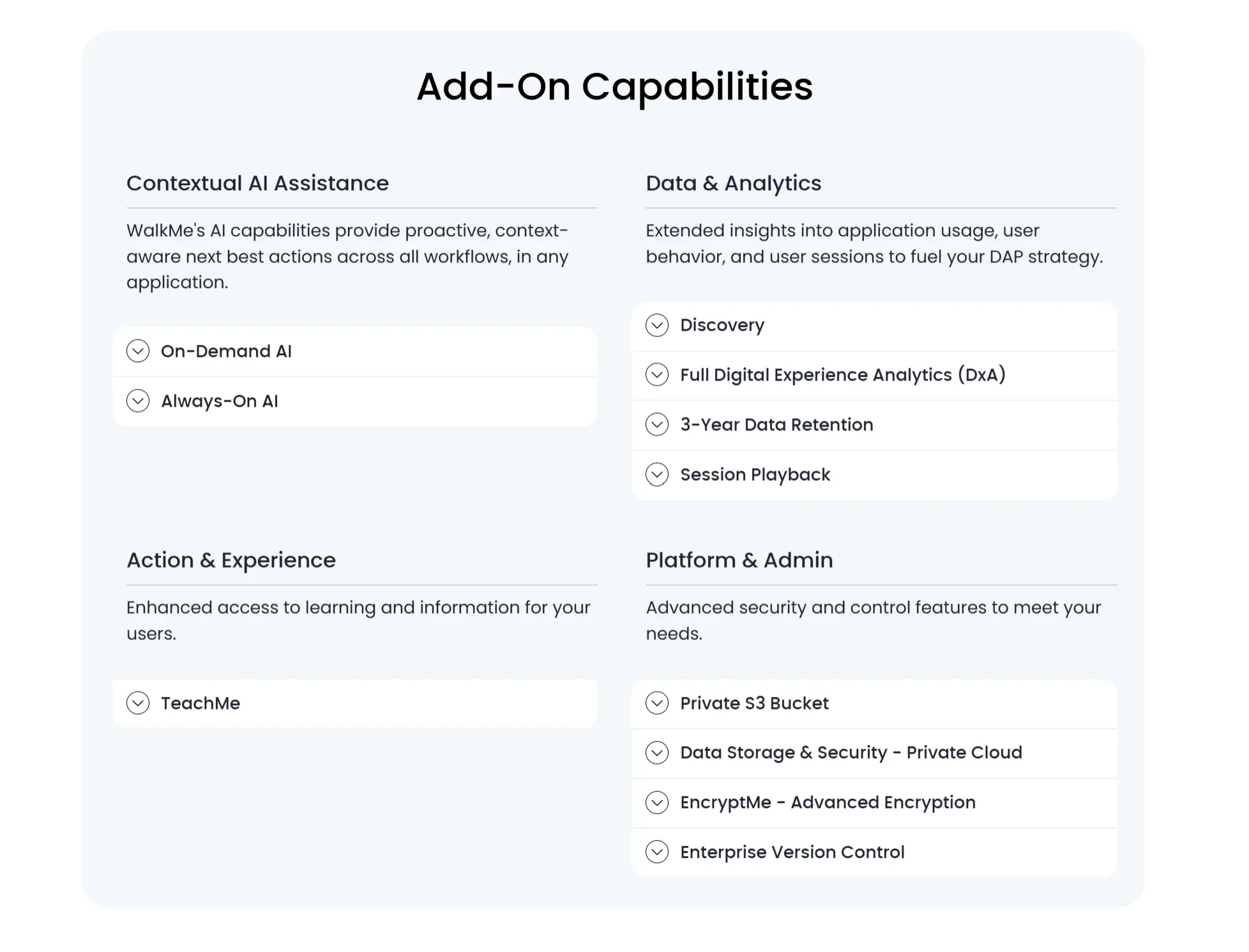Click the circled arrow beside Enterprise Version Control
This screenshot has height=952, width=1249.
[657, 852]
